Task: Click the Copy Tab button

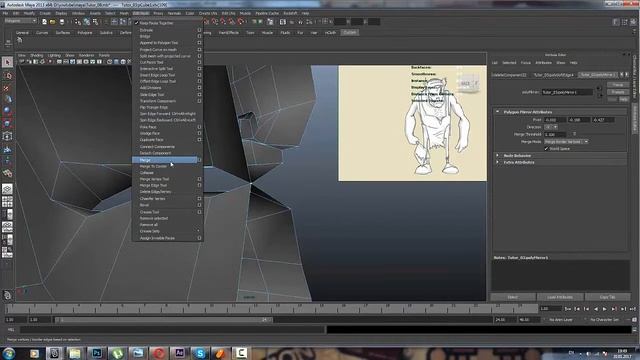Action: click(607, 297)
